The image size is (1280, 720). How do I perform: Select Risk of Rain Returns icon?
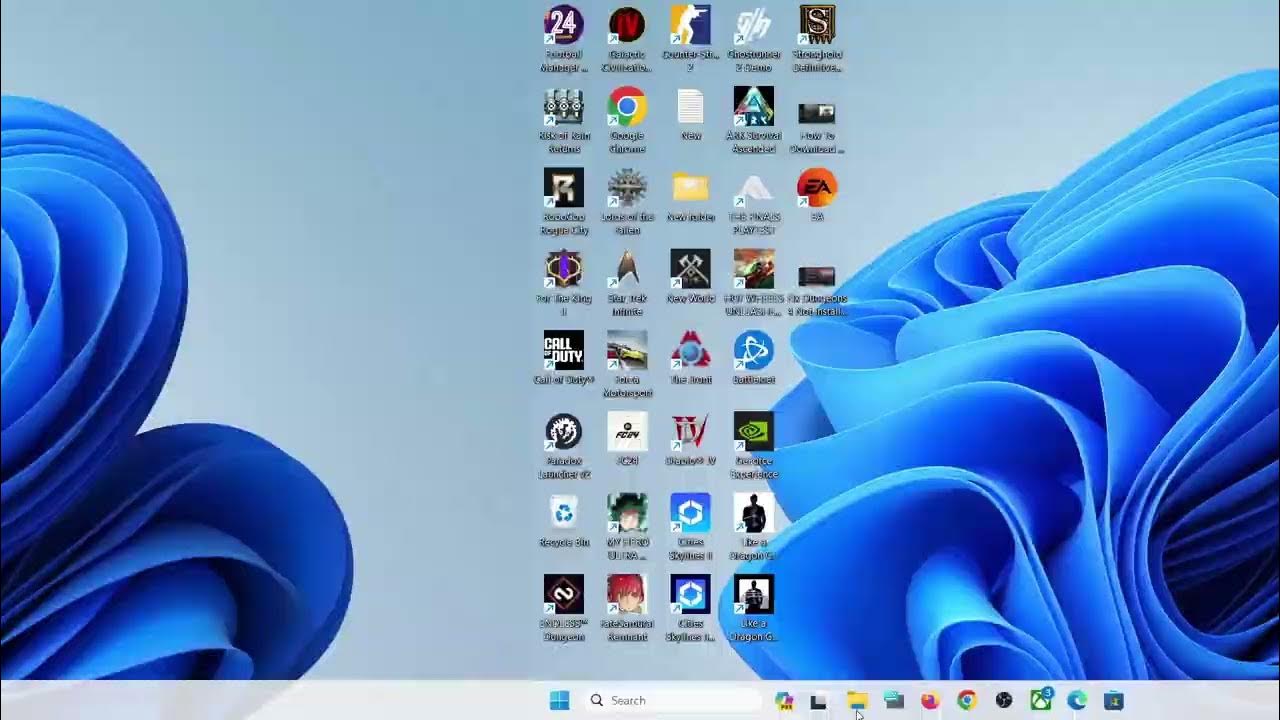[x=564, y=121]
